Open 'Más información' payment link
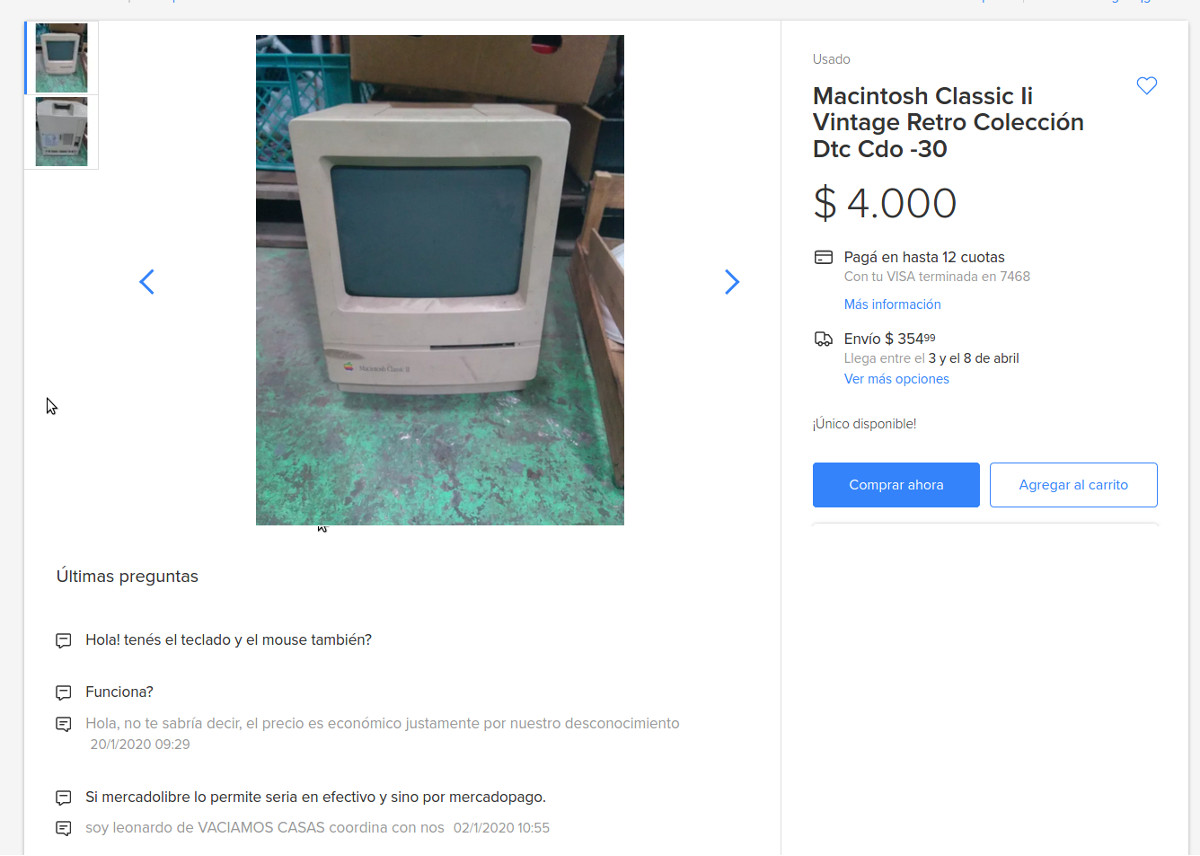The width and height of the screenshot is (1200, 856). coord(892,304)
